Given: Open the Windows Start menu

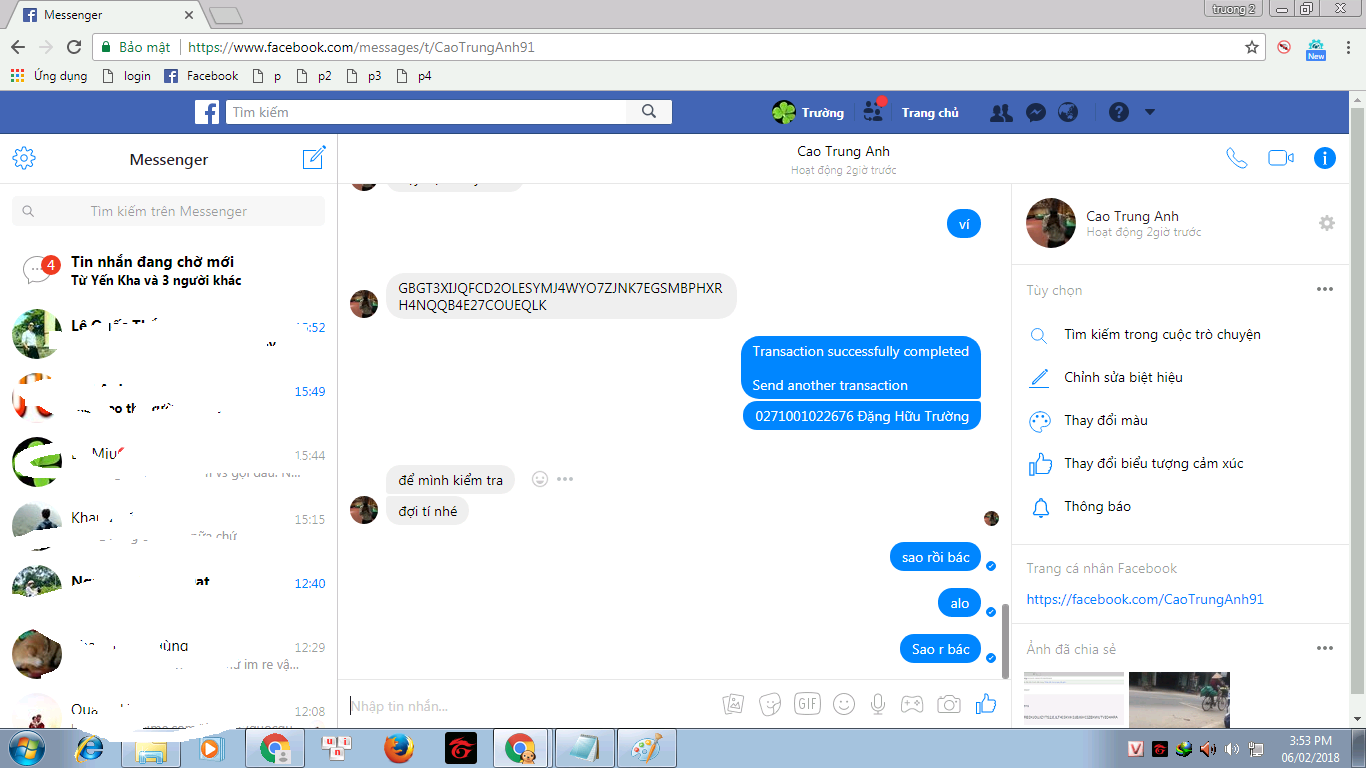Looking at the screenshot, I should [x=24, y=747].
